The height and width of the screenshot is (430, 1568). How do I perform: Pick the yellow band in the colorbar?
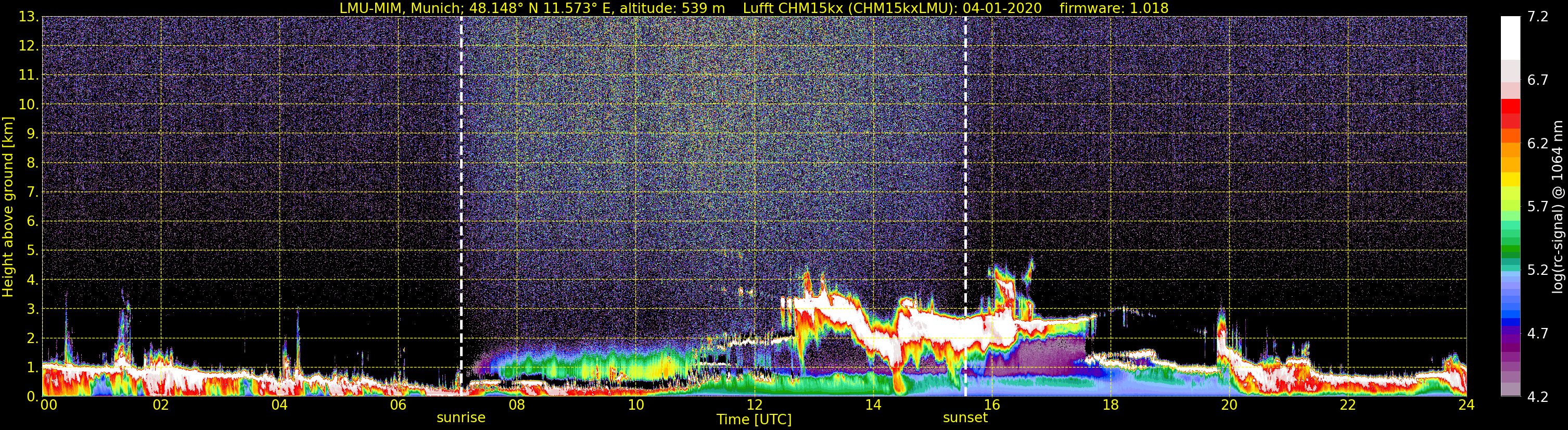coord(1510,180)
